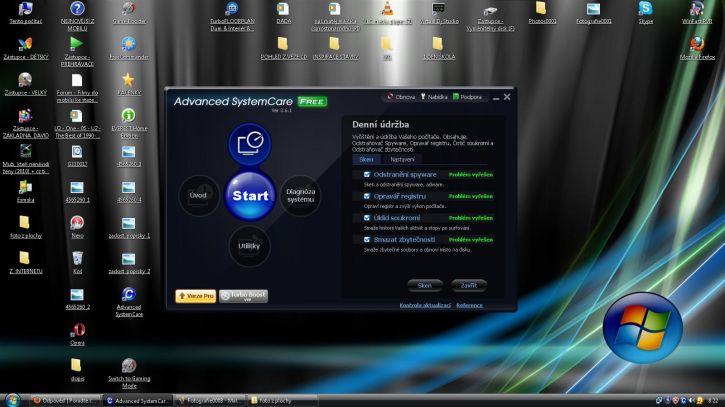Open the Koš recycle bin icon
Image resolution: width=725 pixels, height=407 pixels.
coord(77,263)
